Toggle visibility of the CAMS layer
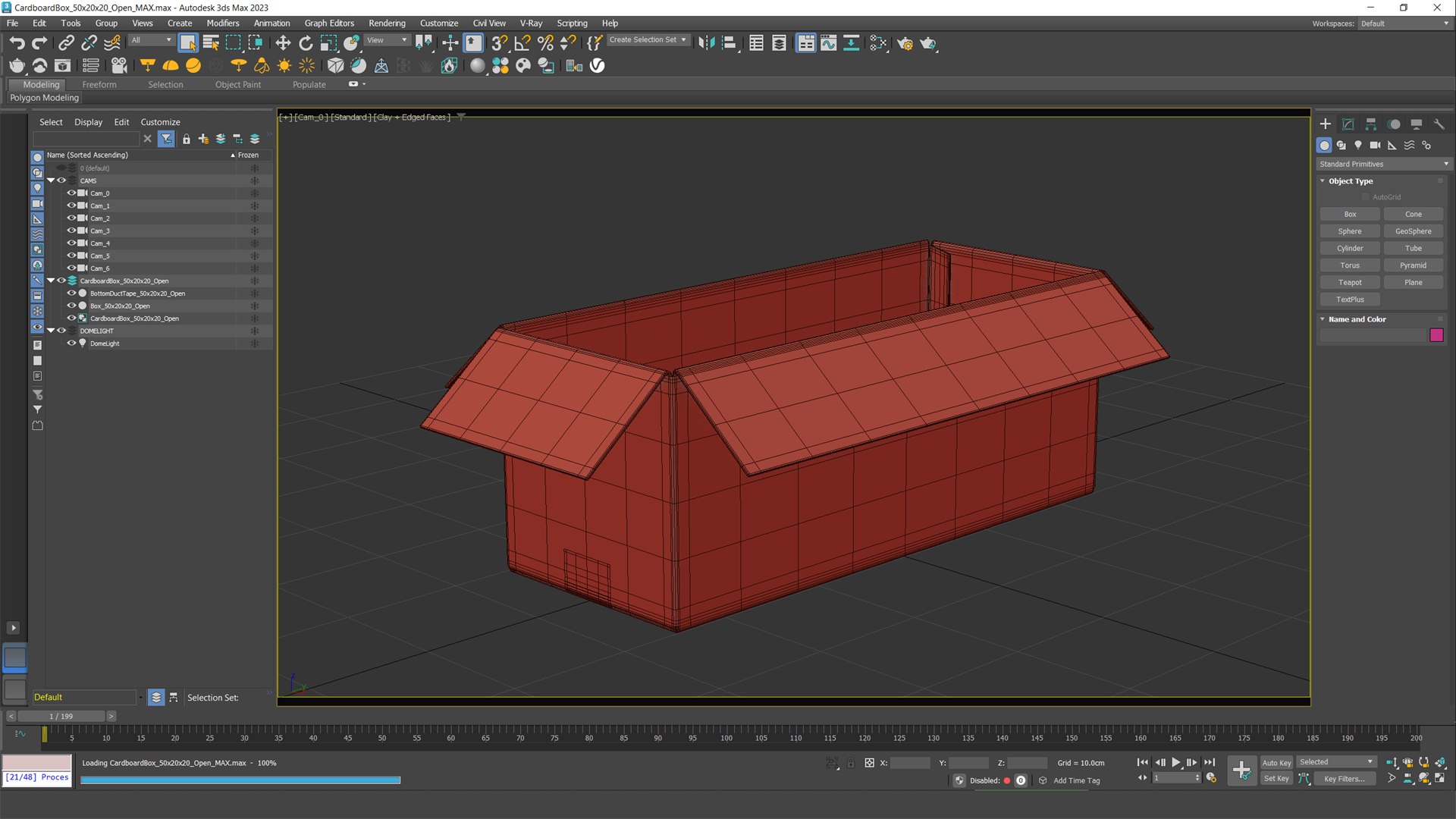Screen dimensions: 1456x819 tap(61, 180)
